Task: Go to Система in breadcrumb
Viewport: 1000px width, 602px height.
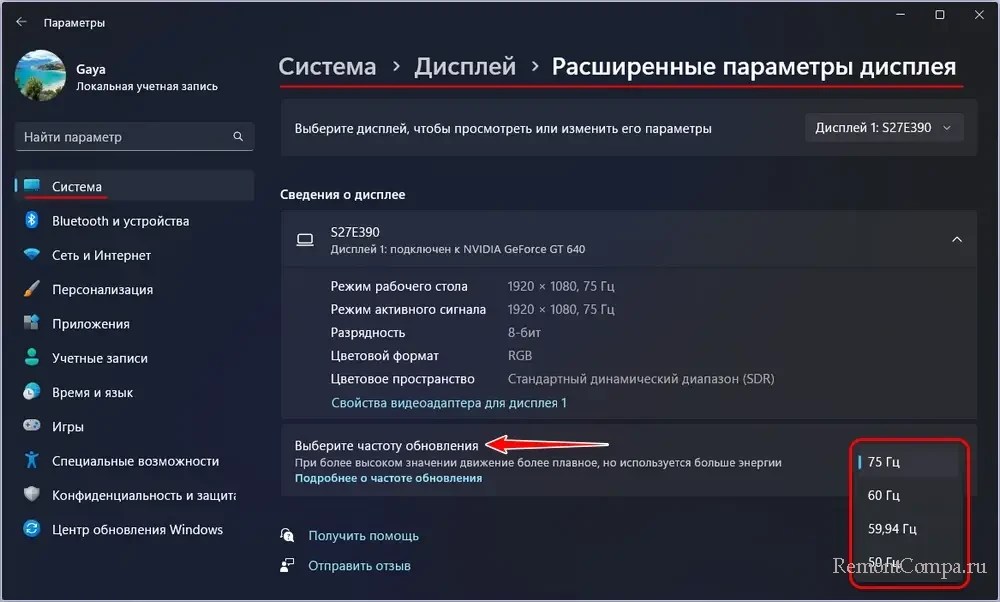Action: pos(327,67)
